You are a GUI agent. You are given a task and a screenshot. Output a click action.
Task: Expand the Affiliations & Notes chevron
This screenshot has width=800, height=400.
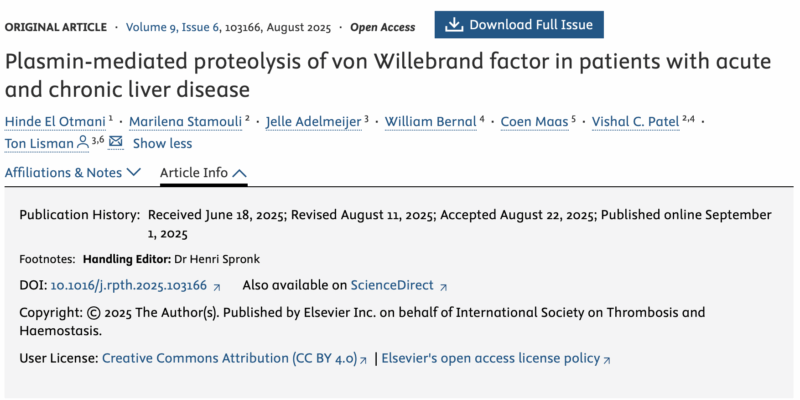133,172
